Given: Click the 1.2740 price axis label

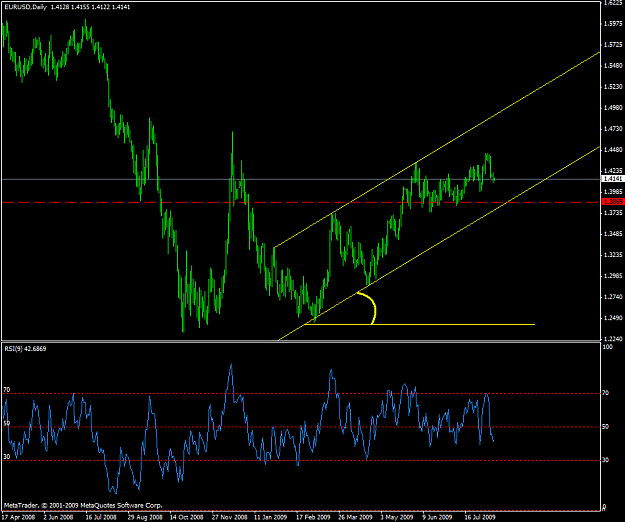Looking at the screenshot, I should click(x=613, y=297).
